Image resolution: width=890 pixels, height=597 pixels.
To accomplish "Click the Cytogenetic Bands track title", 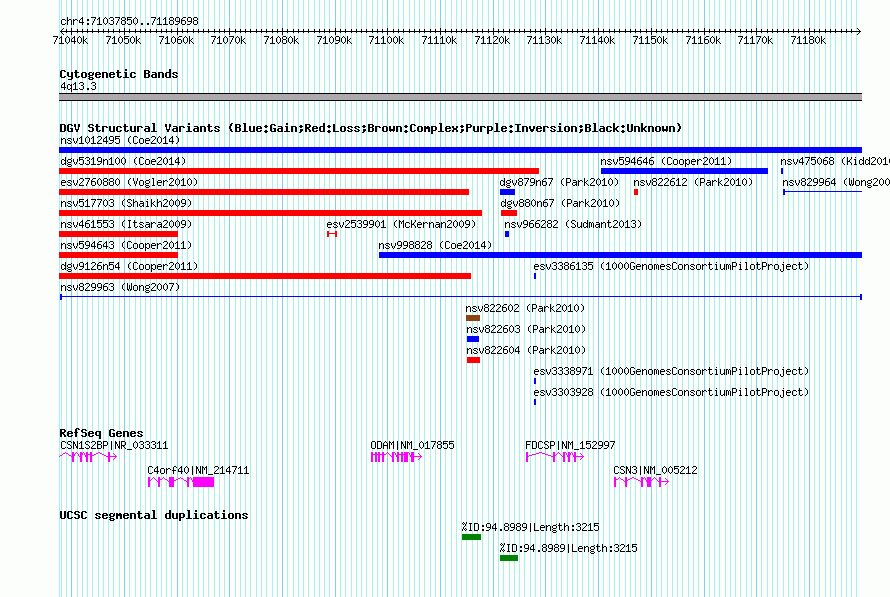I will [x=119, y=74].
